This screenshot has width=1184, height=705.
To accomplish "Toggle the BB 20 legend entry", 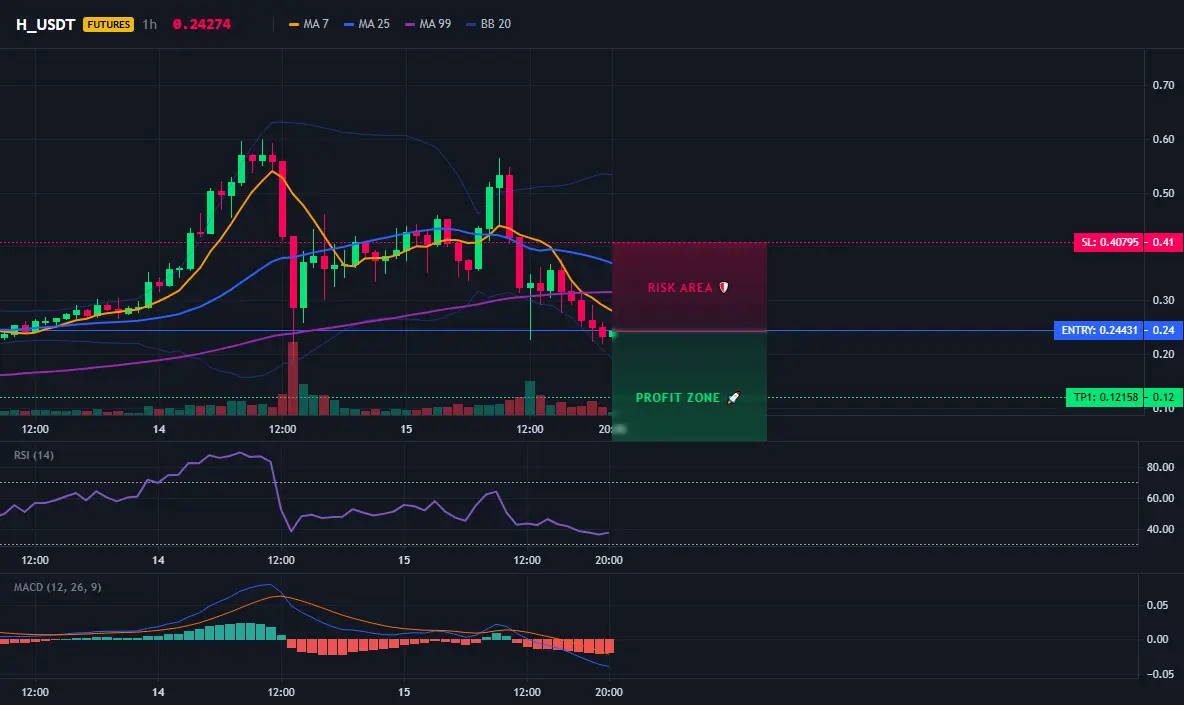I will point(489,24).
